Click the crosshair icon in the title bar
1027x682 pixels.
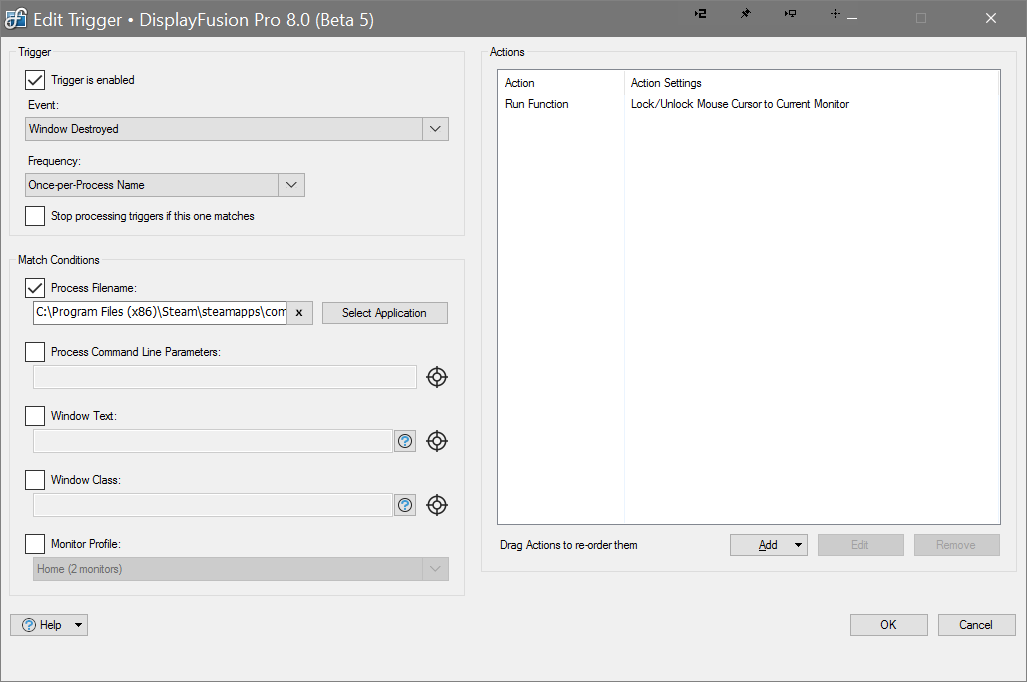coord(835,14)
